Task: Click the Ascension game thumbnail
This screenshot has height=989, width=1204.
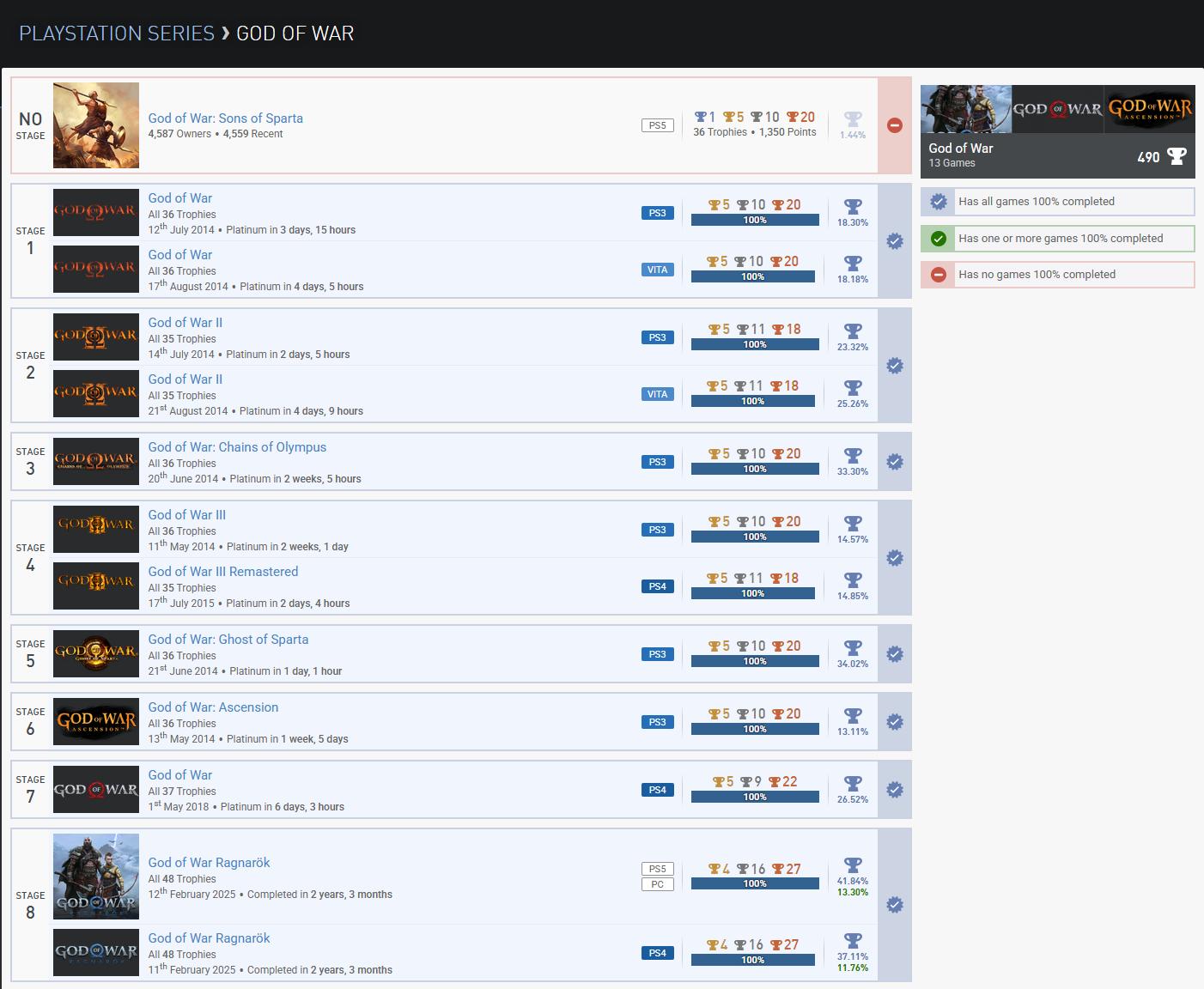Action: click(96, 722)
